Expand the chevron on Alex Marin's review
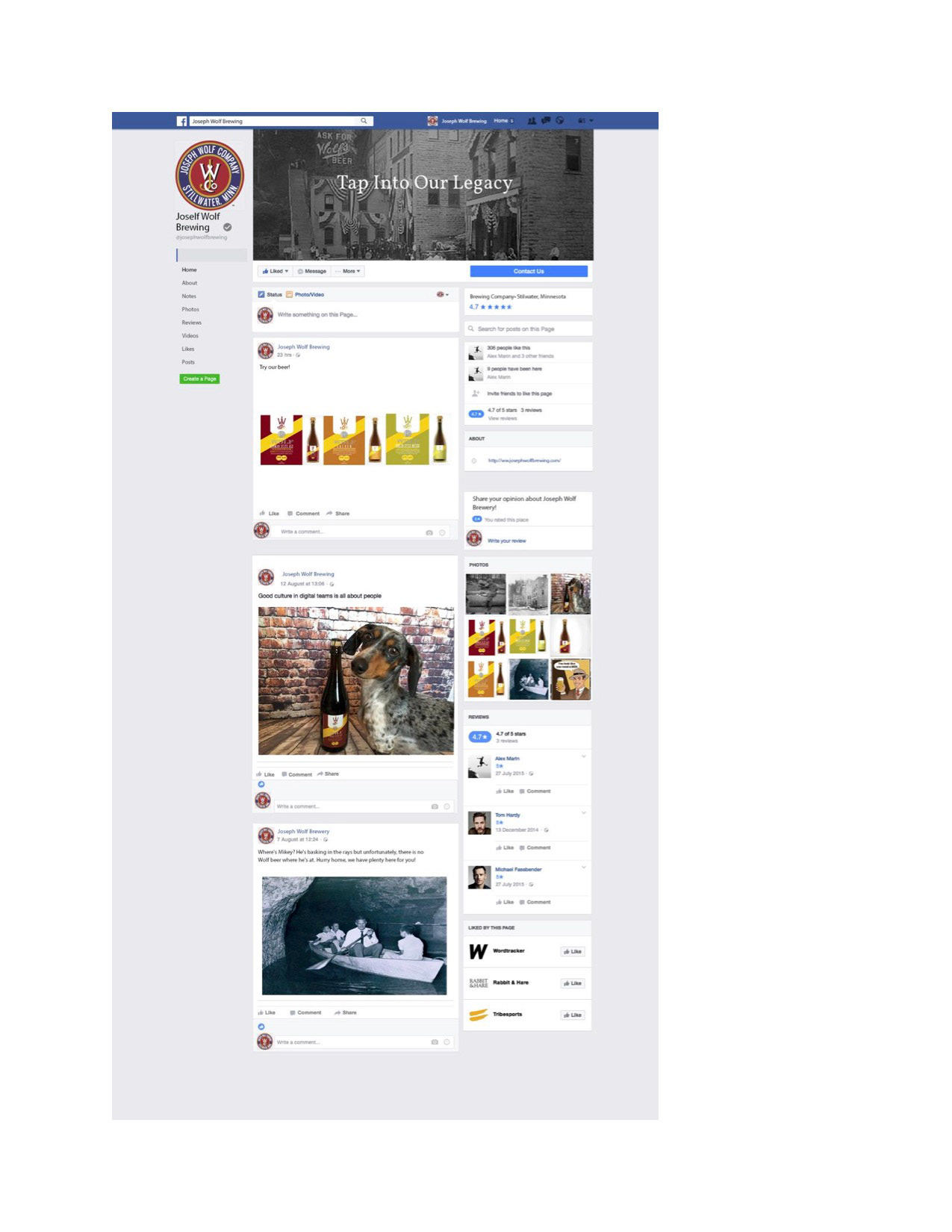 [x=584, y=757]
